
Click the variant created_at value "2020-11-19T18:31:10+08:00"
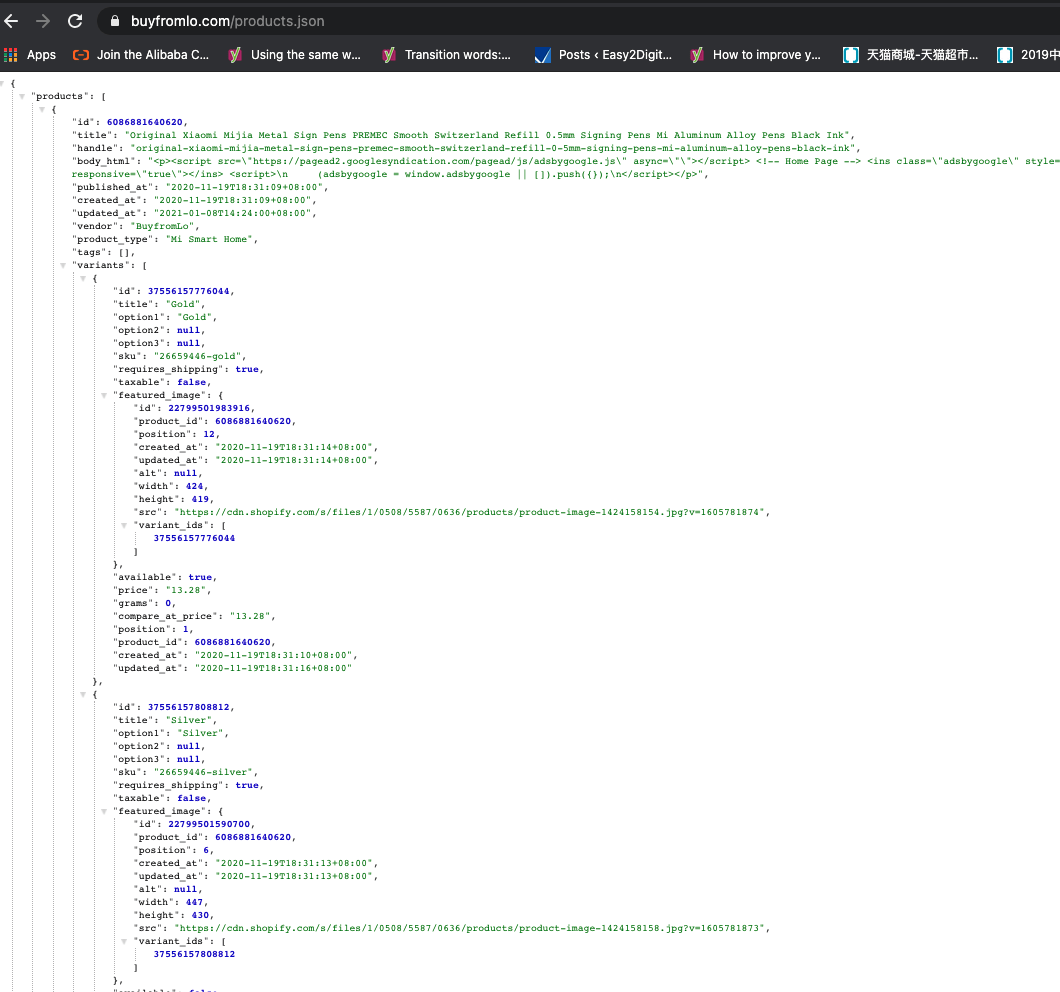point(274,655)
